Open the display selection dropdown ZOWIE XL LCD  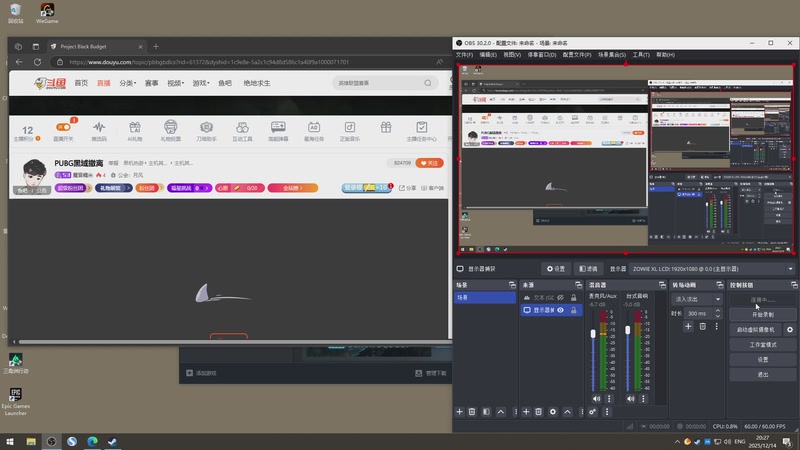pyautogui.click(x=712, y=269)
